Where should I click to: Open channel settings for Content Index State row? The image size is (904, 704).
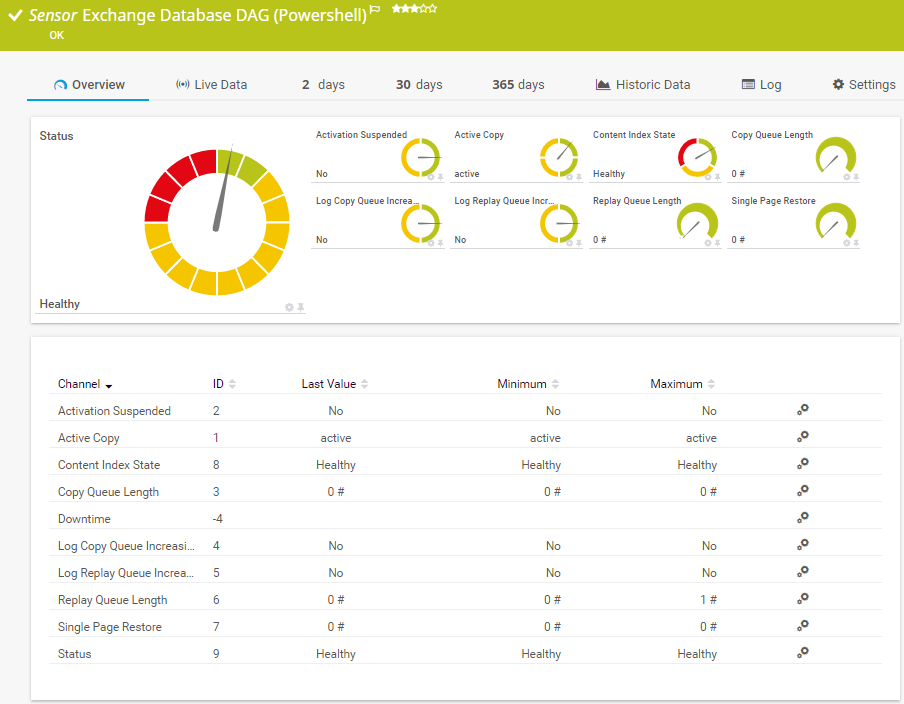coord(802,464)
